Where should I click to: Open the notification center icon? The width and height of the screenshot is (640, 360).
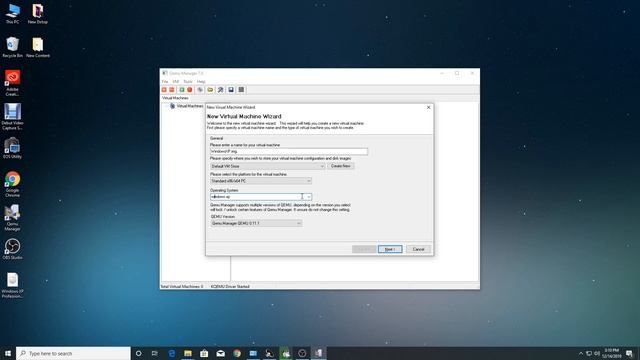click(629, 353)
